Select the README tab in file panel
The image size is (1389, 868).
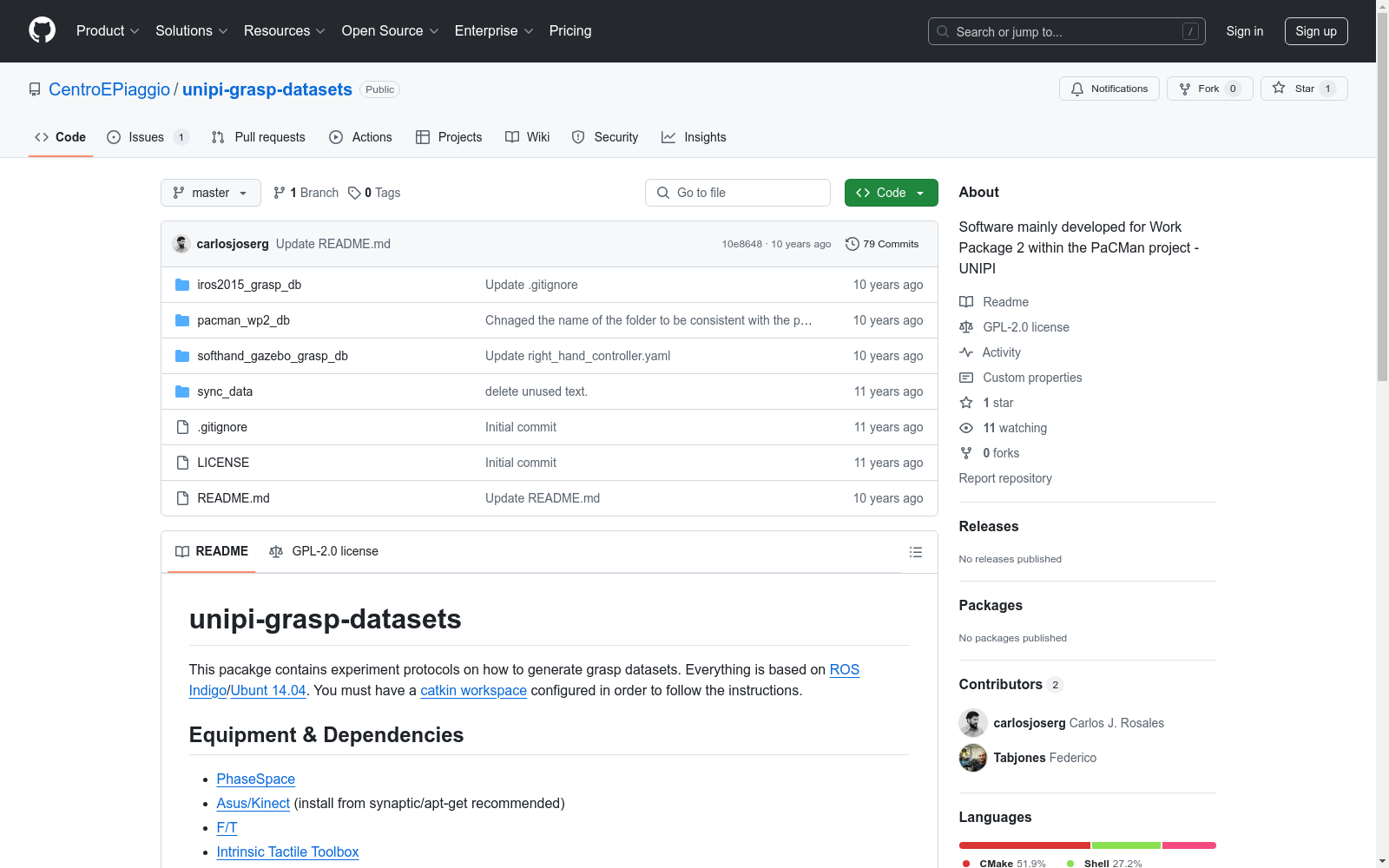click(212, 551)
